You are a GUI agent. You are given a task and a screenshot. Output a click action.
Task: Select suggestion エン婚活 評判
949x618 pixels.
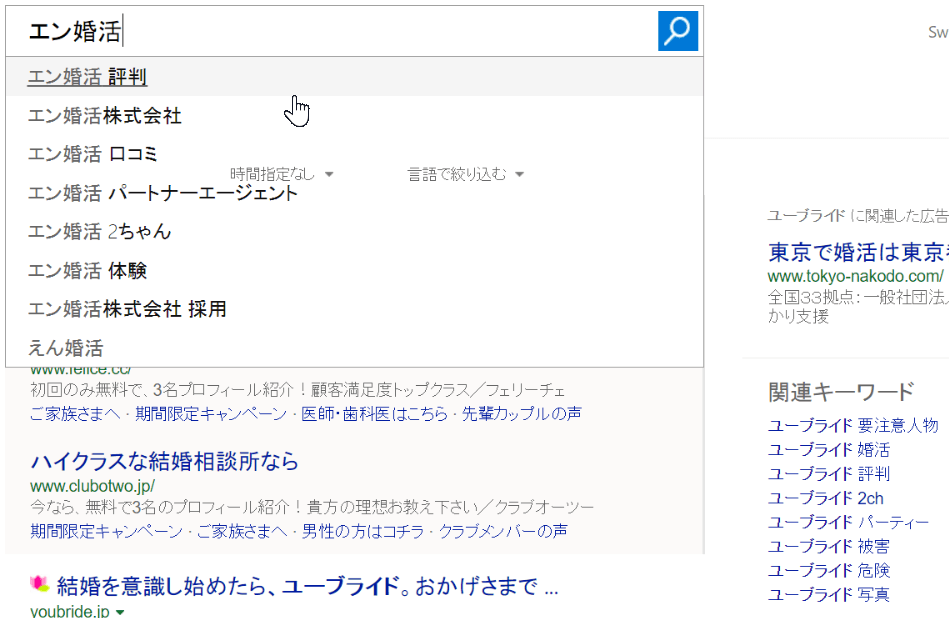coord(88,77)
